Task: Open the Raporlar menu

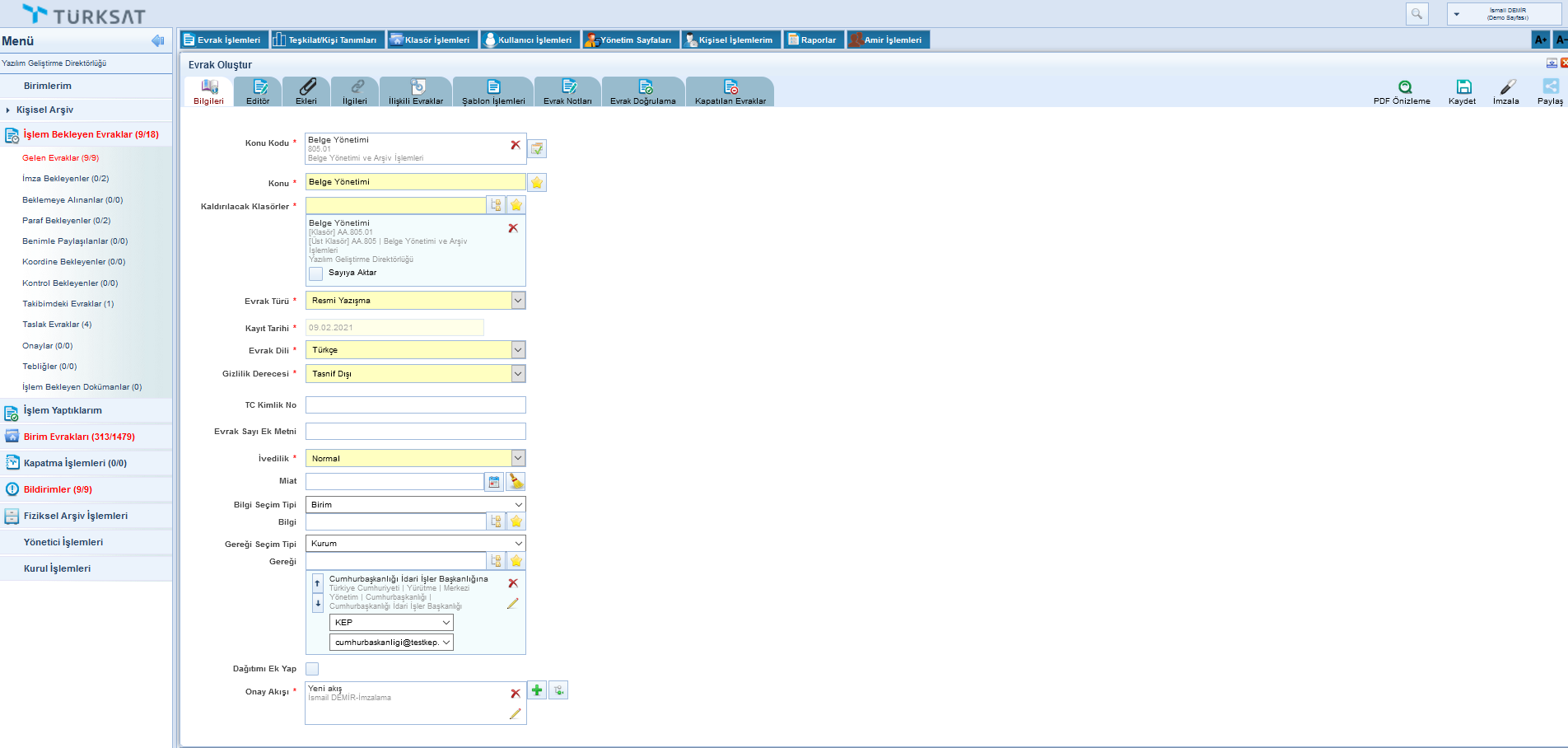Action: click(x=813, y=40)
